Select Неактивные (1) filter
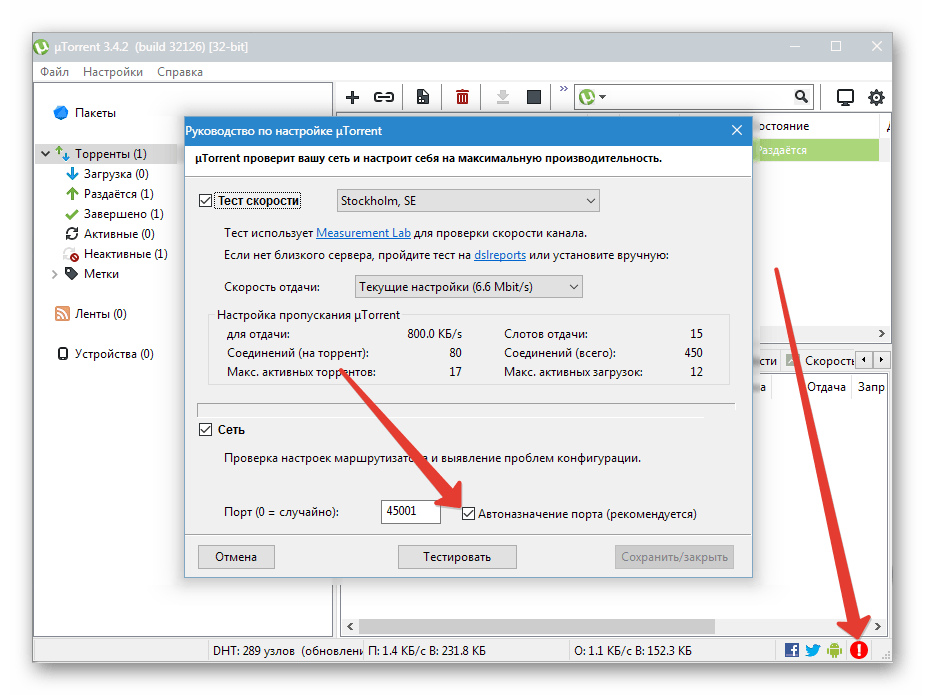925x695 pixels. [x=125, y=254]
